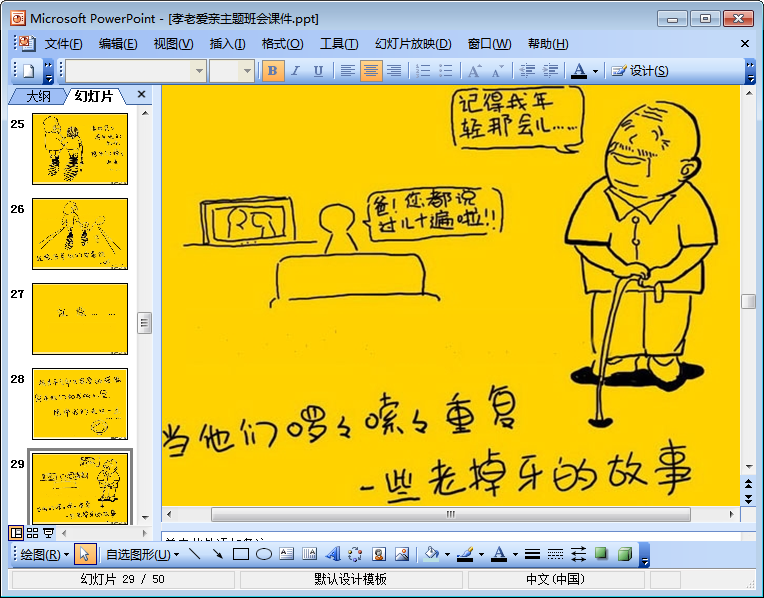Click the New document icon
The width and height of the screenshot is (764, 598).
coord(29,71)
